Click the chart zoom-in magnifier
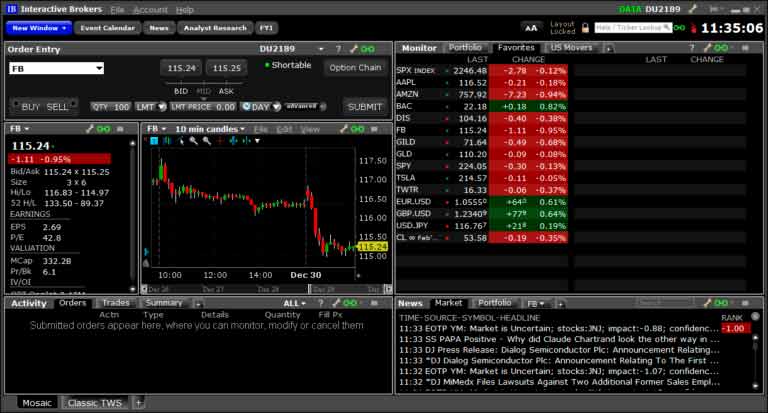 tap(193, 141)
